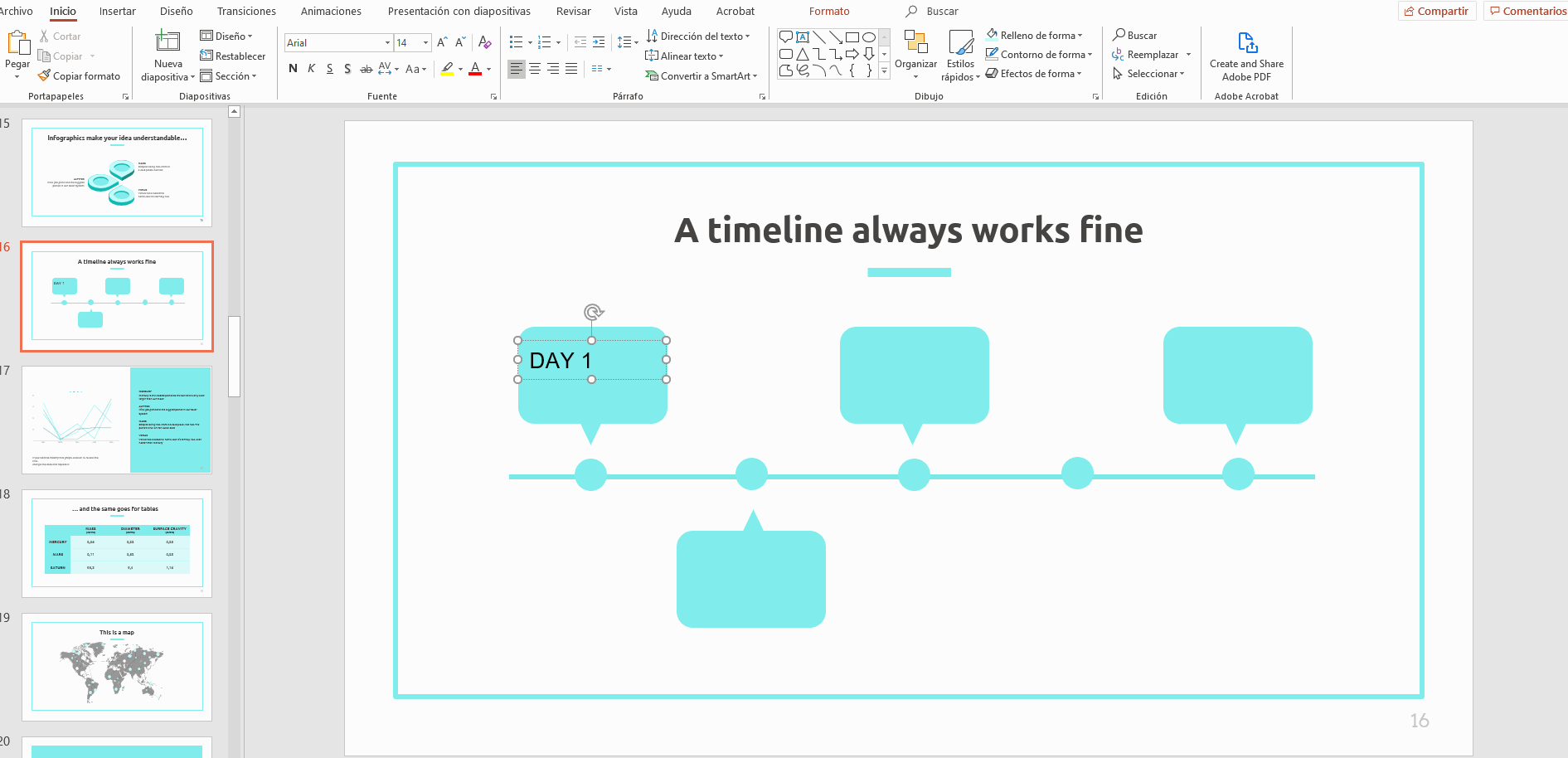1568x758 pixels.
Task: Click Copiar formato format painter
Action: point(79,76)
